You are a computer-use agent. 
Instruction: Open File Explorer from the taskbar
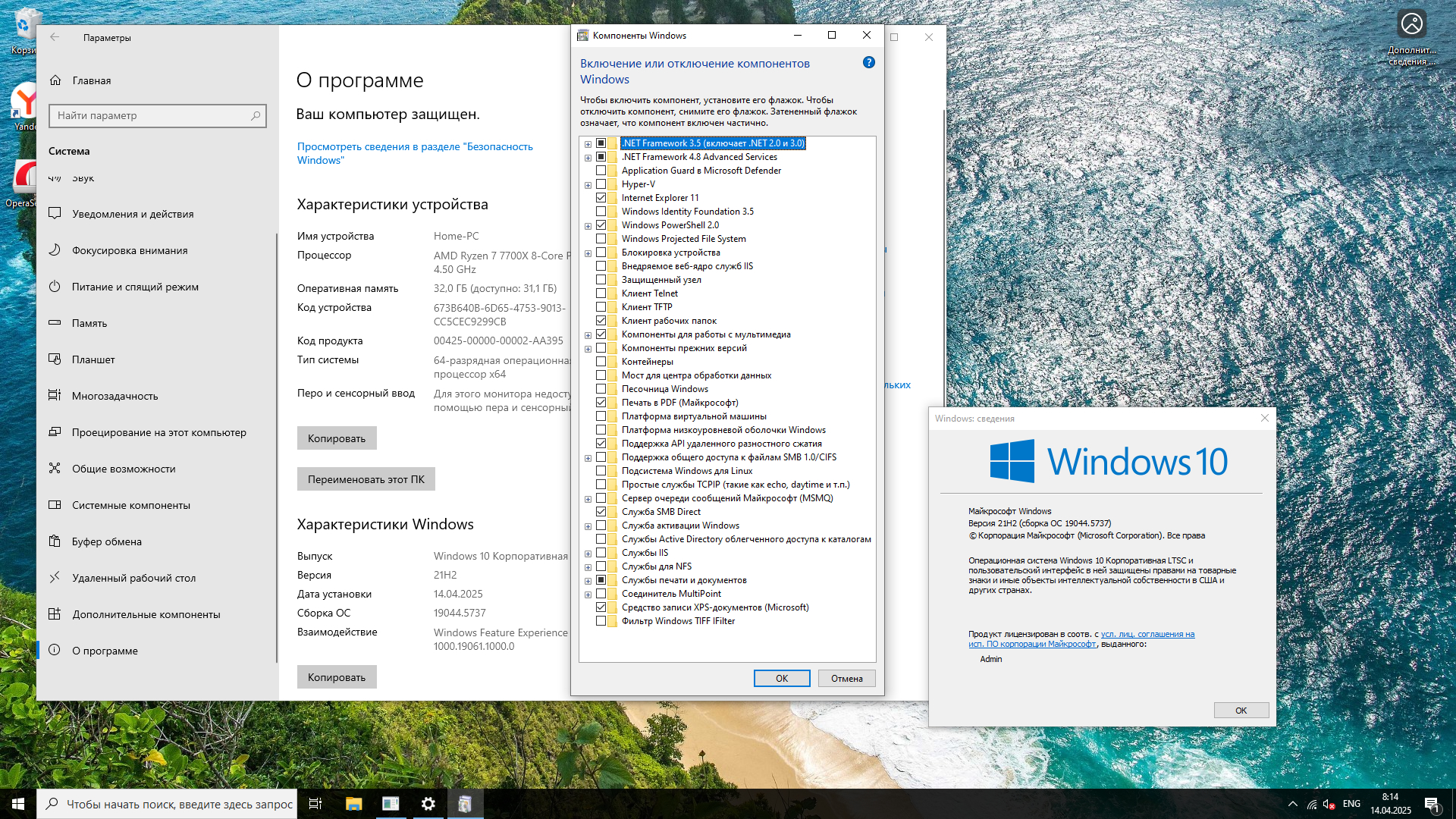[353, 804]
